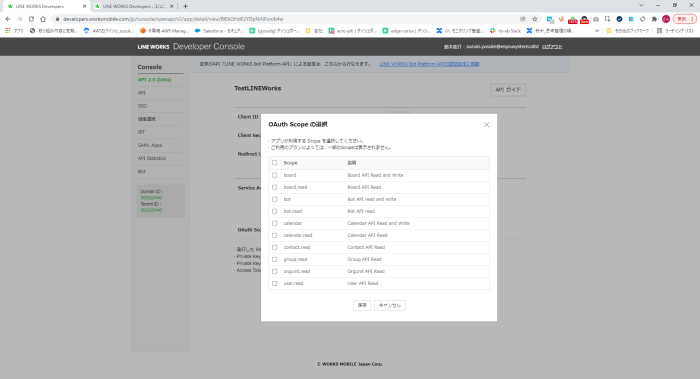Tick the select-all Scope header checkbox
This screenshot has height=379, width=700.
click(x=275, y=163)
